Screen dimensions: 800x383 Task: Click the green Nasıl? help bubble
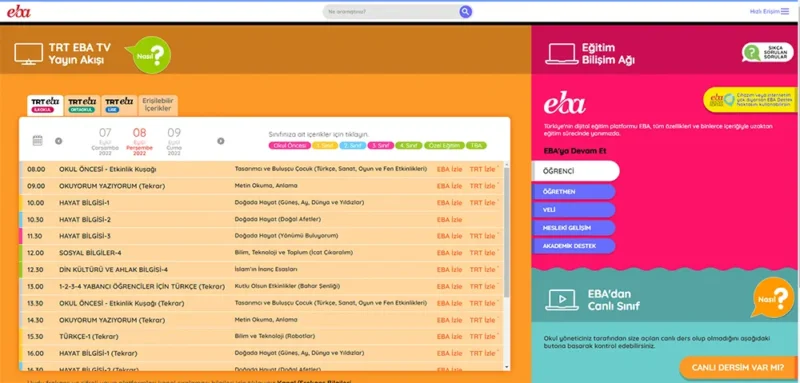click(x=149, y=55)
